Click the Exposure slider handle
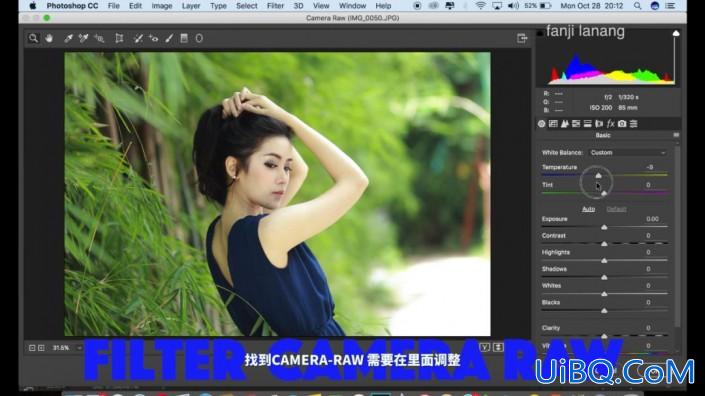Screen dimensions: 705x396 coord(604,227)
